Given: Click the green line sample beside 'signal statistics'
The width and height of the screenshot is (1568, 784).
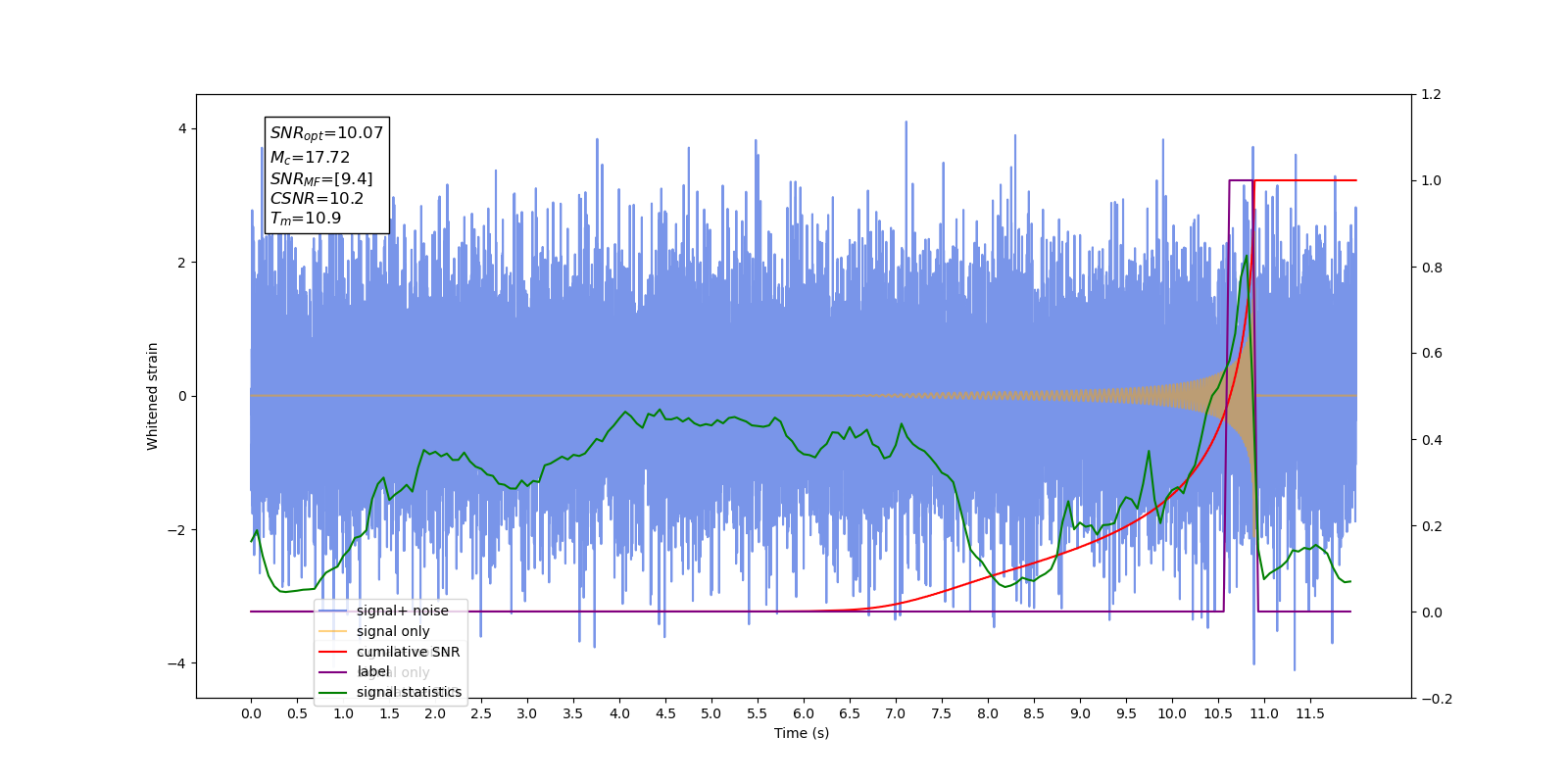Looking at the screenshot, I should coord(333,693).
